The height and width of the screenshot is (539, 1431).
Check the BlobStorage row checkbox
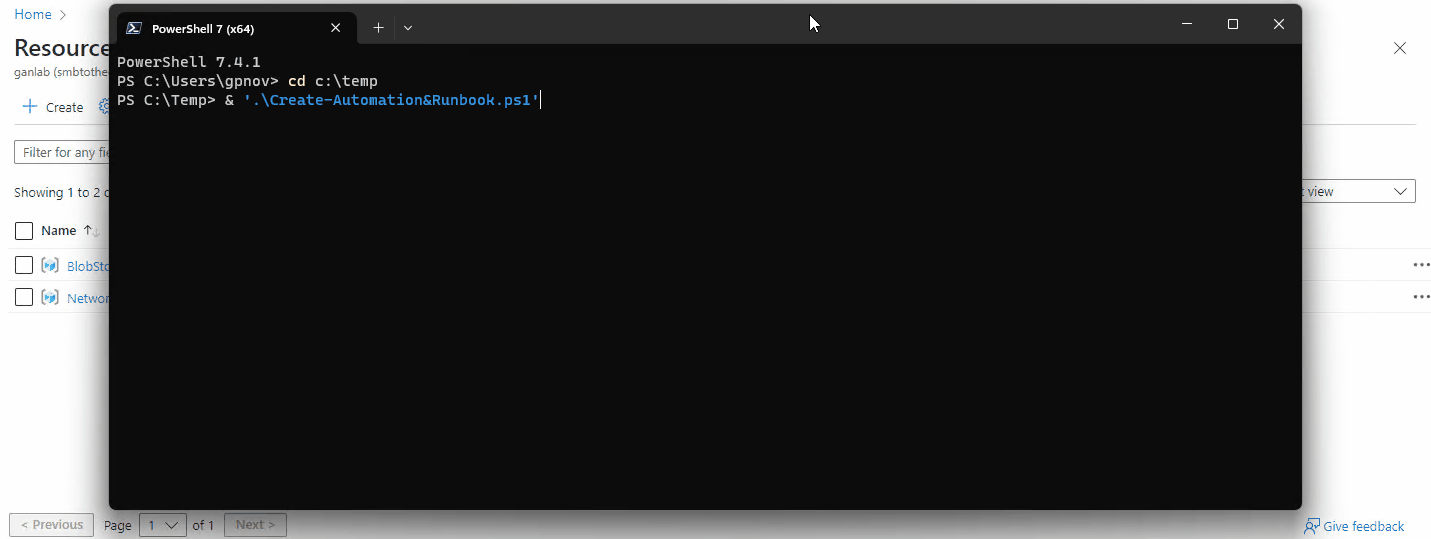coord(24,266)
